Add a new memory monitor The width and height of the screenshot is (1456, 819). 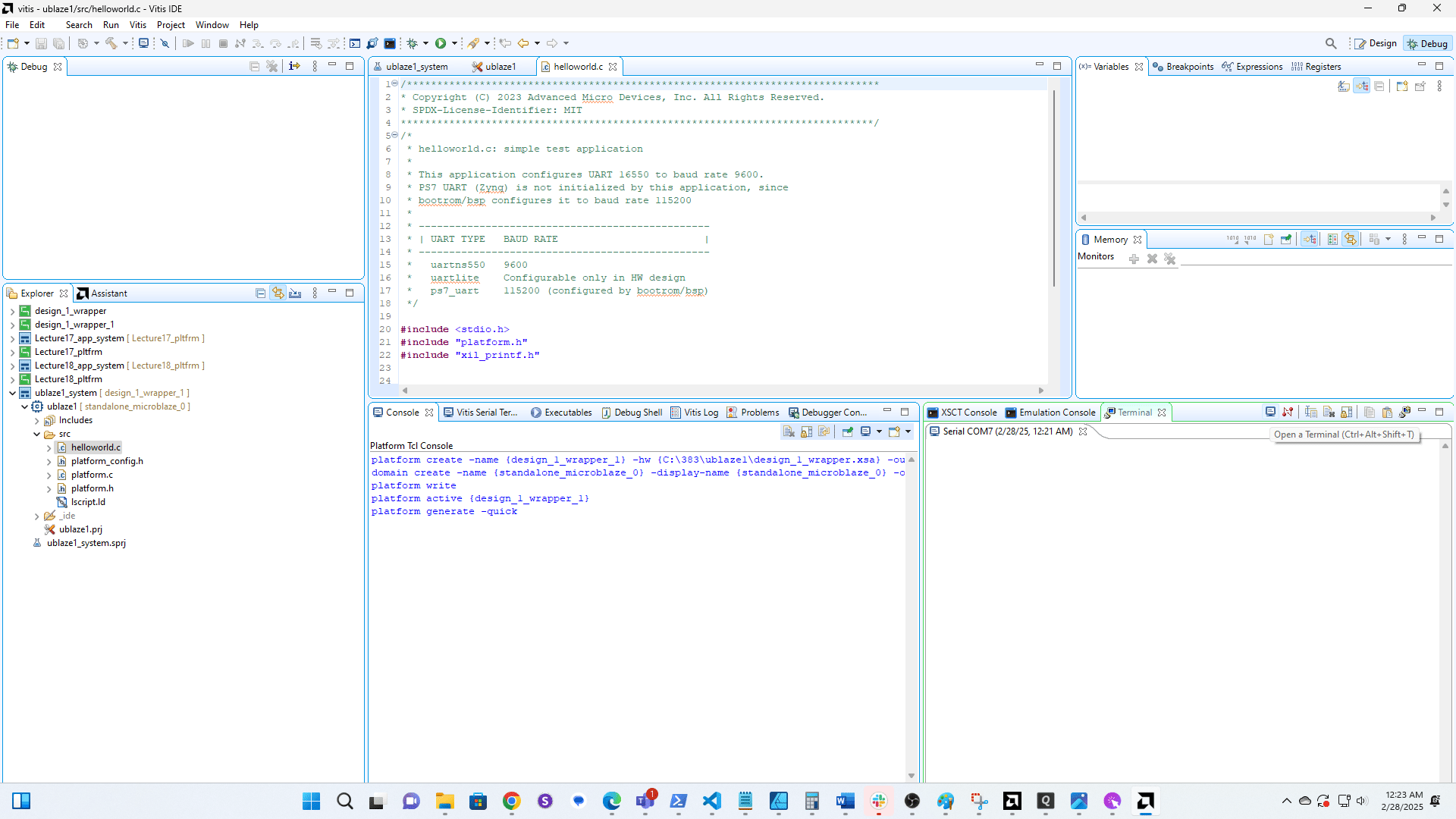coord(1134,259)
